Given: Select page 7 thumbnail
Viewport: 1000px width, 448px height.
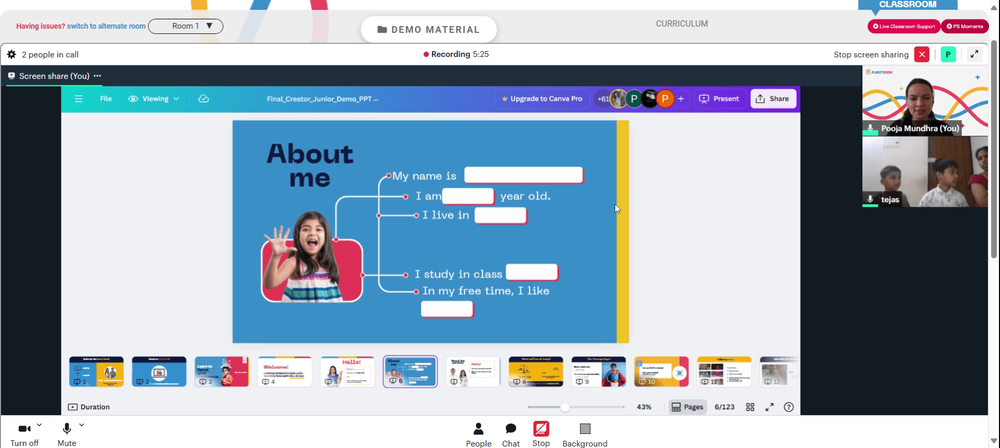Looking at the screenshot, I should pyautogui.click(x=473, y=371).
